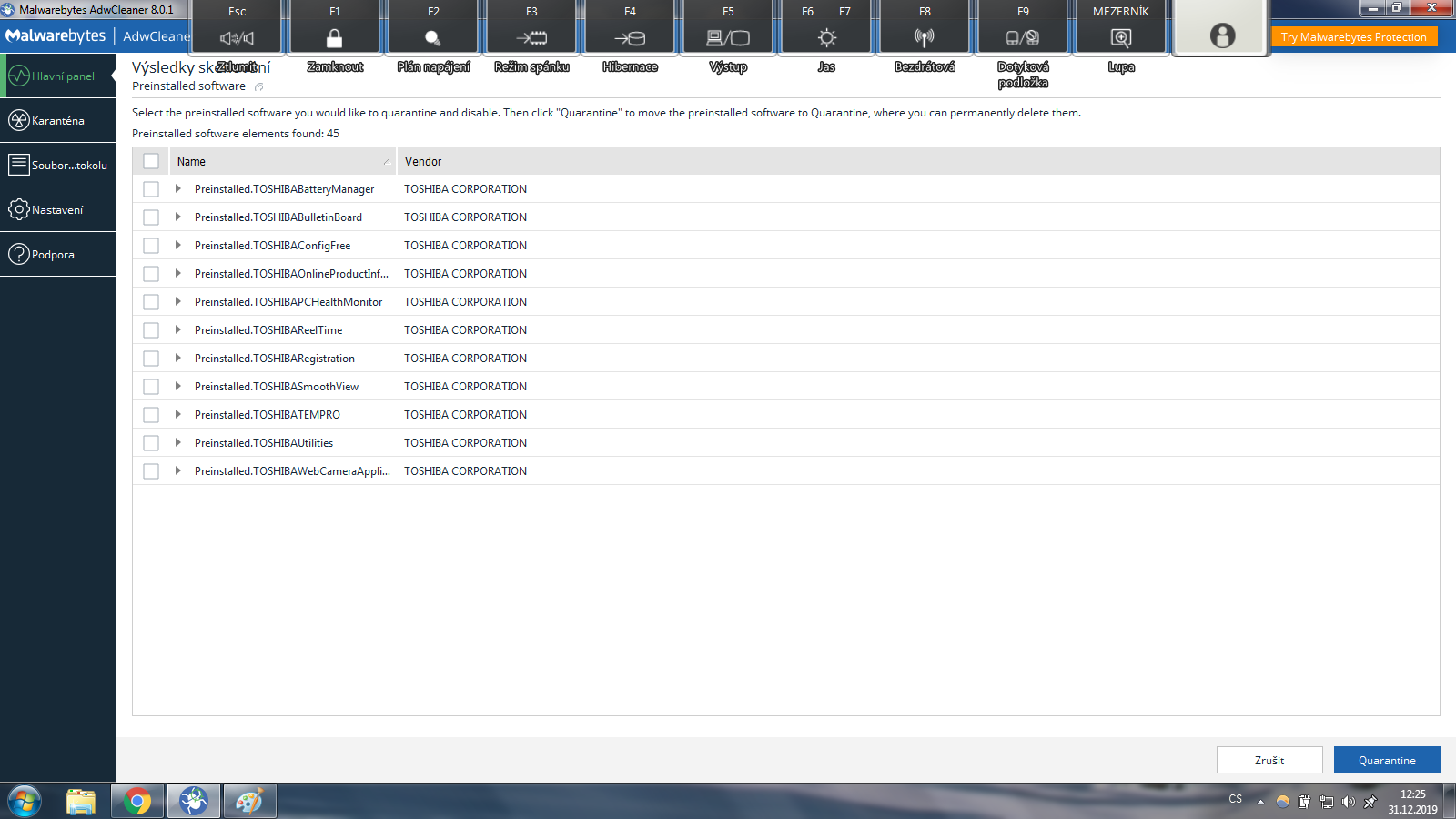Open the Hlavní panel sidebar tab
The width and height of the screenshot is (1456, 819).
coord(58,76)
